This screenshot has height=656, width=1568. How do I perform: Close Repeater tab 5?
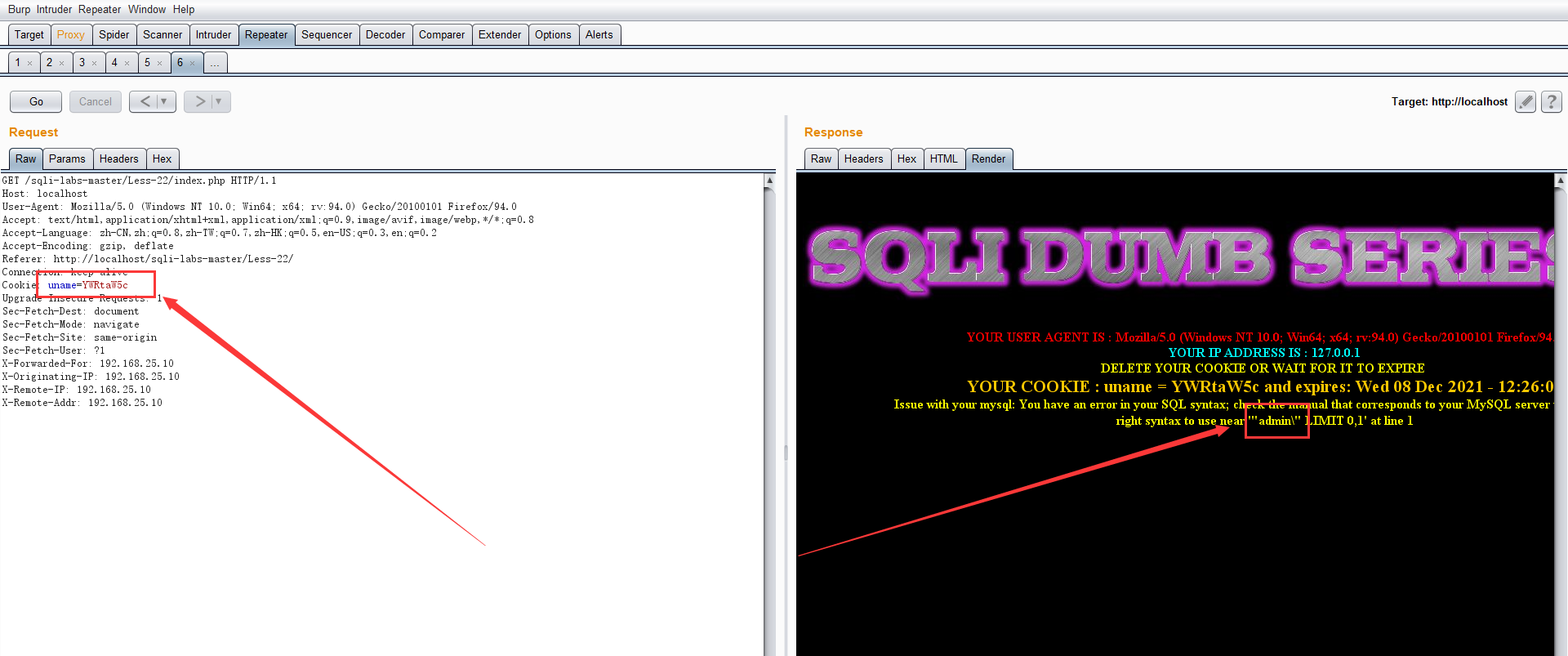[x=159, y=63]
